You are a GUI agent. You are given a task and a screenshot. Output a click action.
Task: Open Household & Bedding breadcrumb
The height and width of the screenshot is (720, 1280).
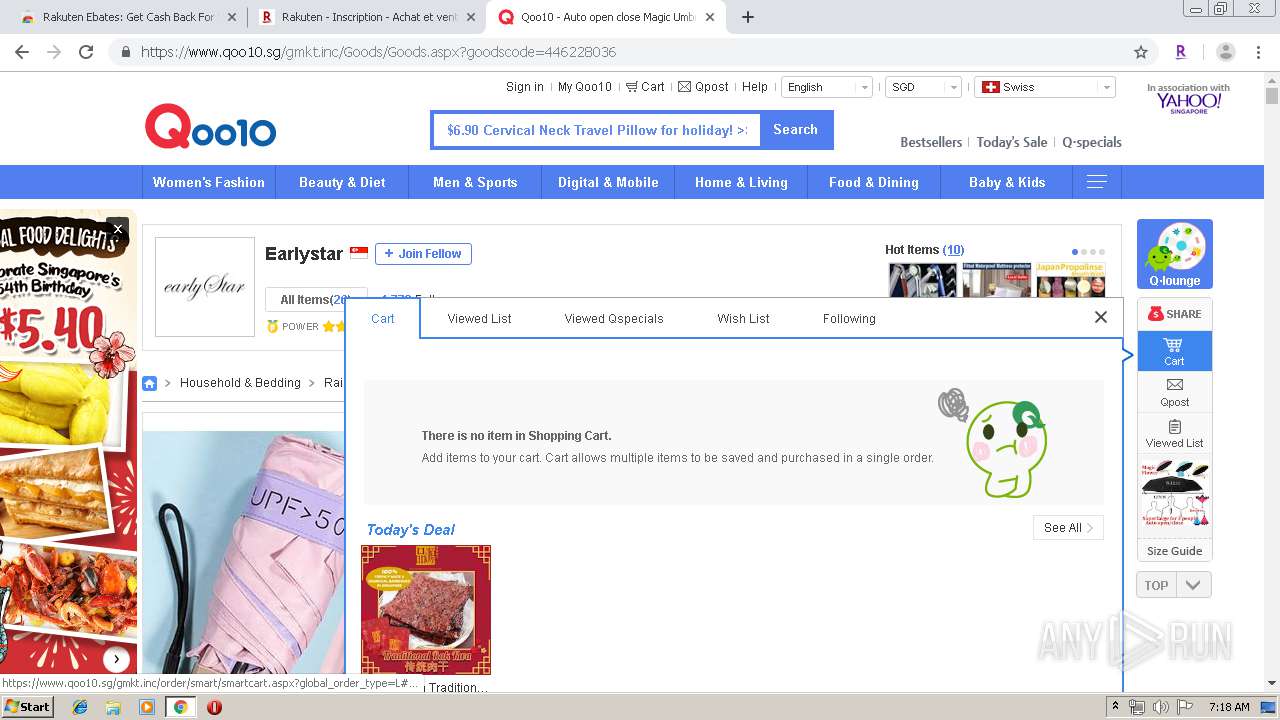[x=240, y=383]
